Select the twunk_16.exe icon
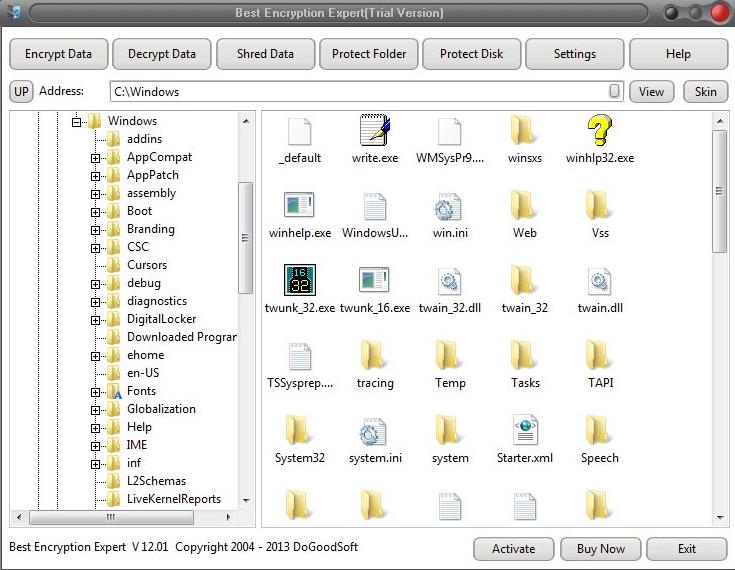735x570 pixels. click(x=375, y=280)
